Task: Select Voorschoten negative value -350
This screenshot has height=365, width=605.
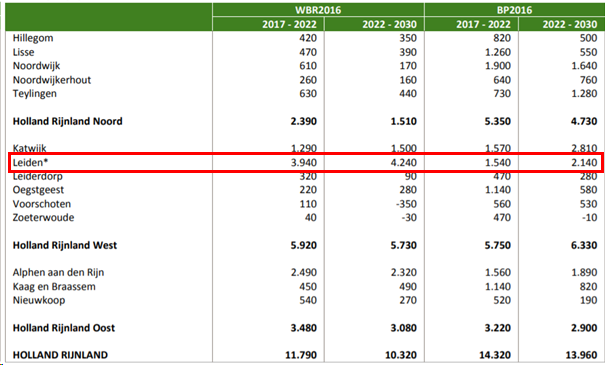Action: pyautogui.click(x=406, y=204)
